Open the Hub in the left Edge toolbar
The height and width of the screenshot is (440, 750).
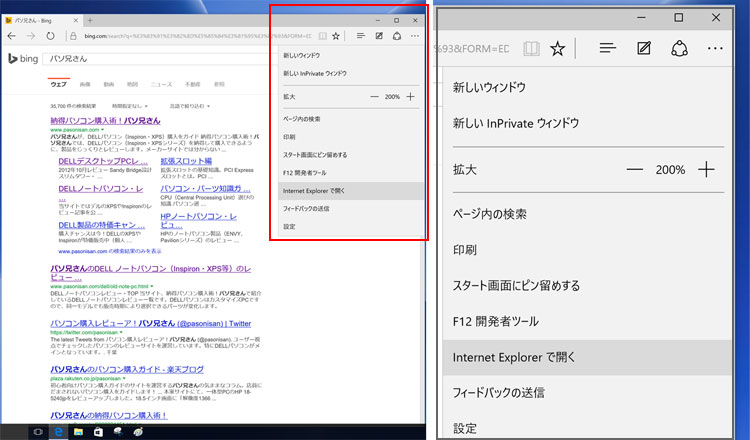pyautogui.click(x=361, y=36)
